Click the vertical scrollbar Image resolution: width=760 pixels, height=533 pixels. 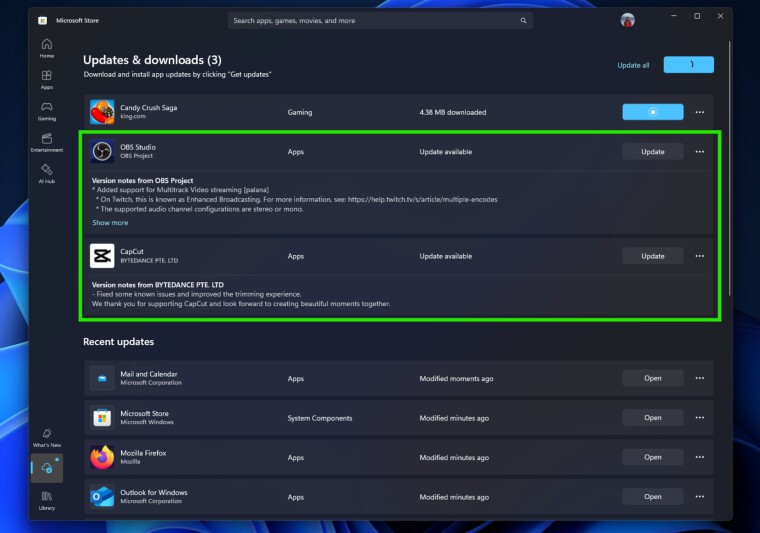tap(729, 168)
